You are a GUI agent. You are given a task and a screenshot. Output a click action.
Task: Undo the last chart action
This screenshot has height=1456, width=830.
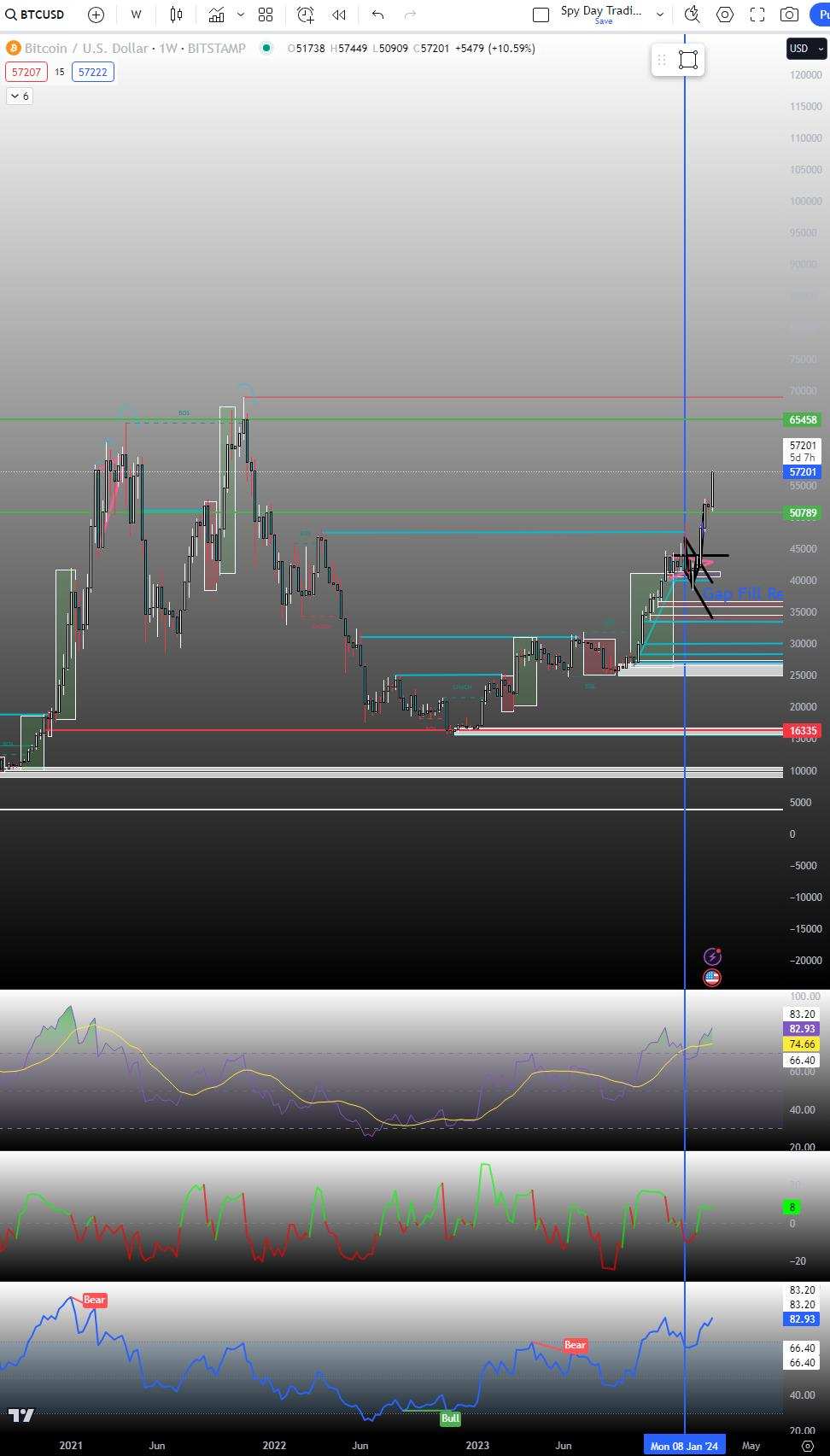tap(377, 15)
